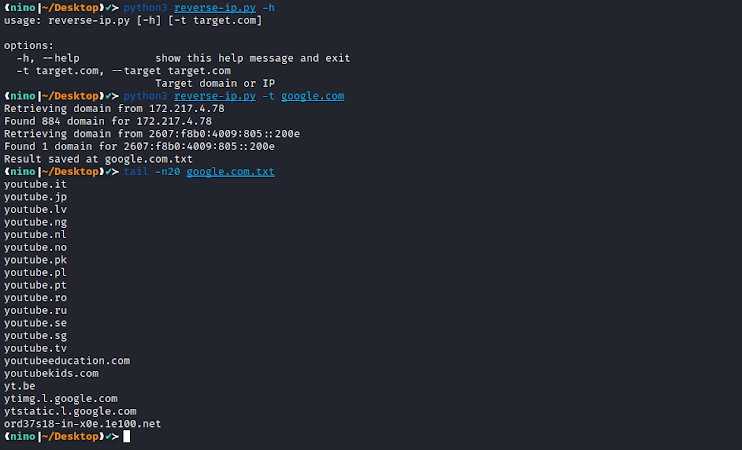742x450 pixels.
Task: Click the 'Result saved at google.com.txt' line
Action: (x=98, y=159)
